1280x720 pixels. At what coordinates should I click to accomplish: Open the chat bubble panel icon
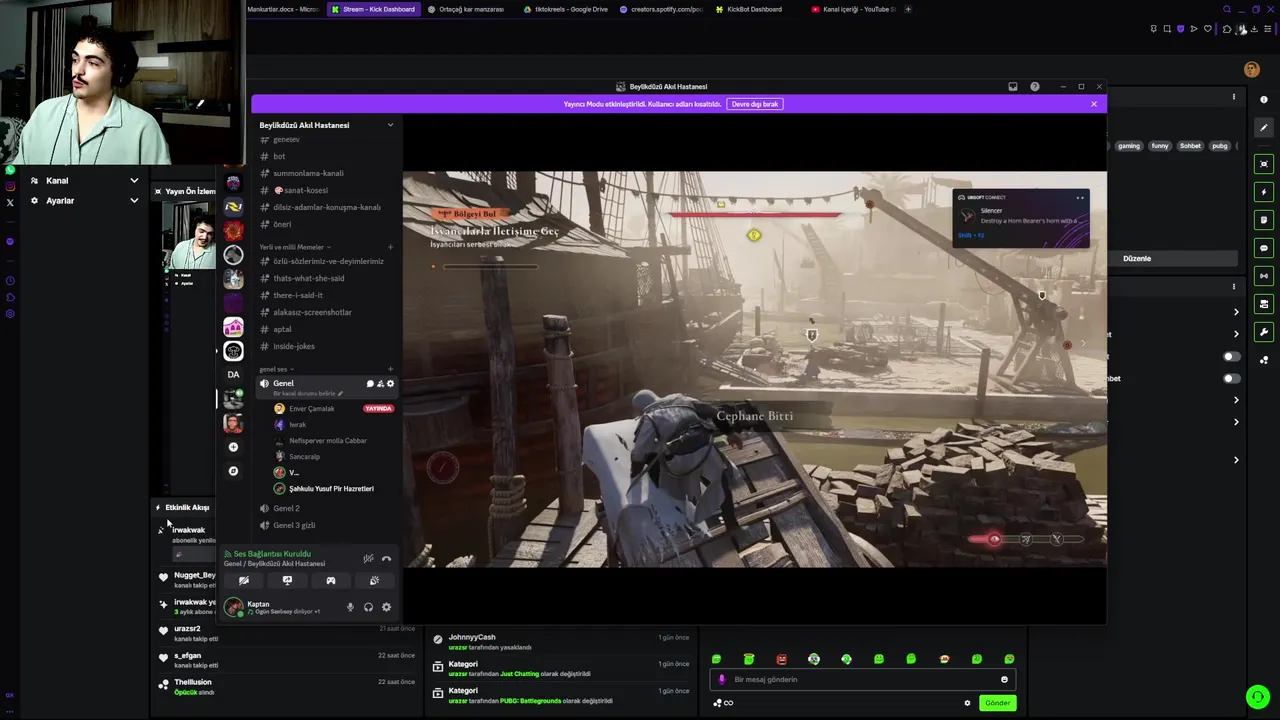coord(1264,248)
